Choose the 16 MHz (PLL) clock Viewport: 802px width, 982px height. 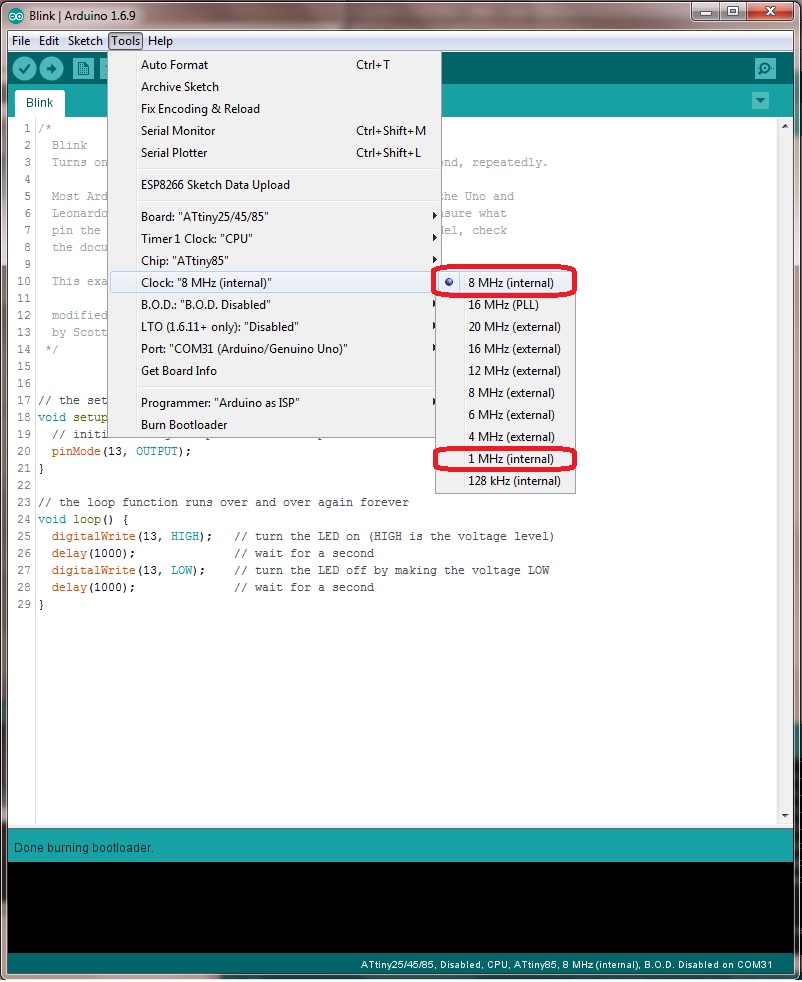click(505, 305)
